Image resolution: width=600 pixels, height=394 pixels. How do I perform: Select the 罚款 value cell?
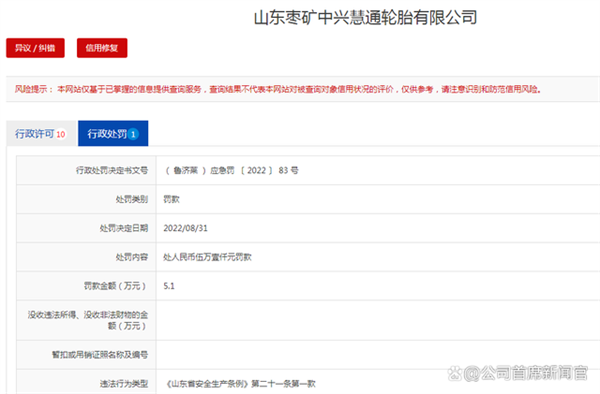click(378, 199)
